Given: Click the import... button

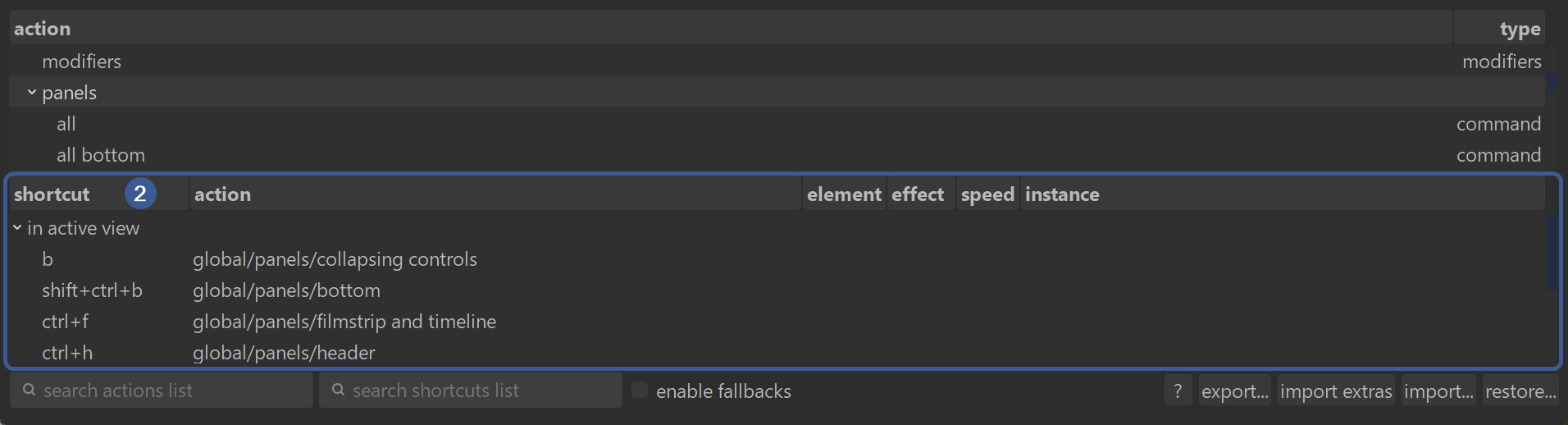Looking at the screenshot, I should pyautogui.click(x=1438, y=391).
